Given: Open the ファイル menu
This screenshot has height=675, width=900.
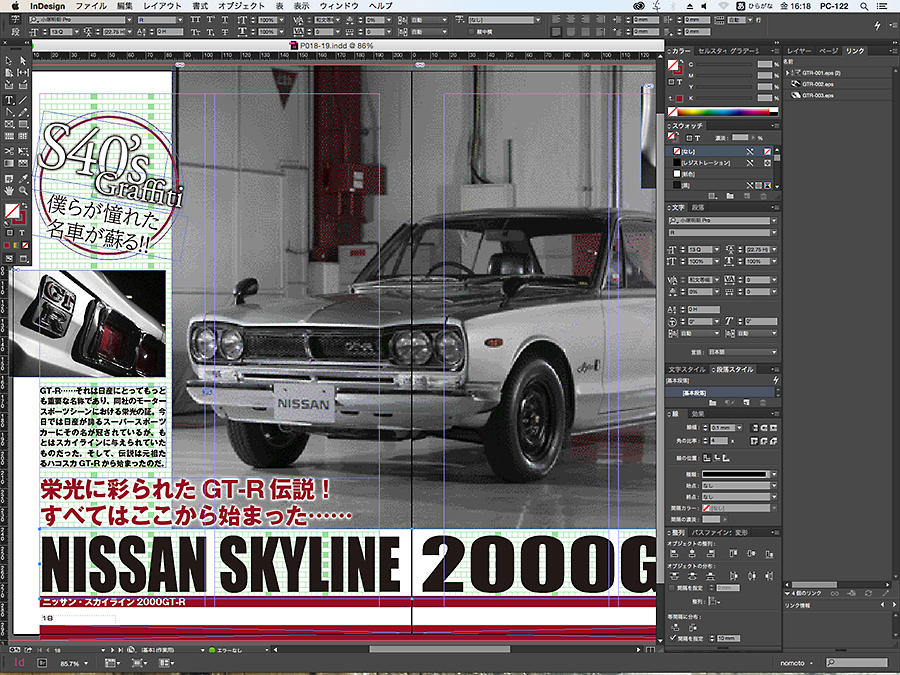Looking at the screenshot, I should click(91, 6).
